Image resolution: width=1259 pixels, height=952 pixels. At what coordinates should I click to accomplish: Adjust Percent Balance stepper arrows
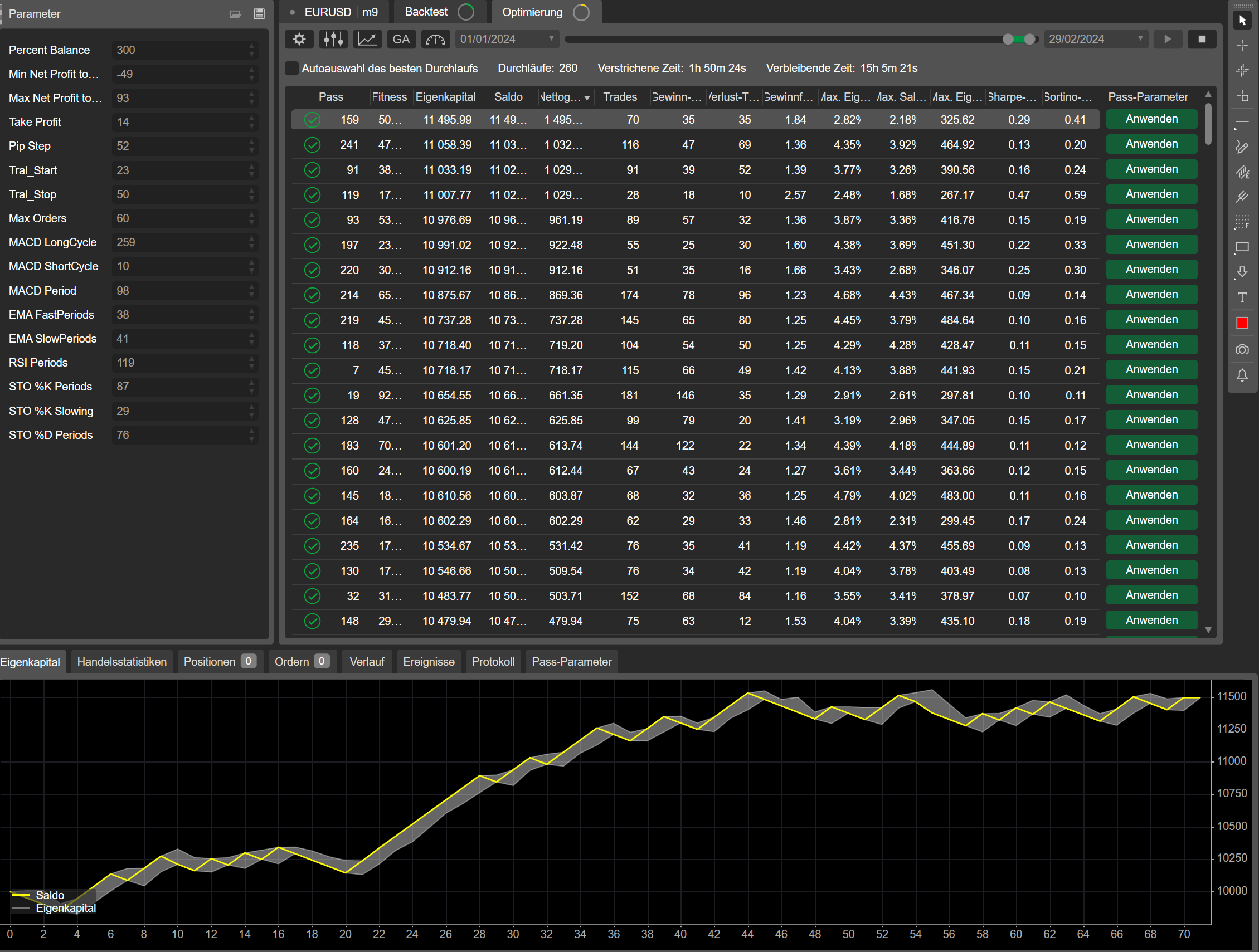click(x=251, y=50)
